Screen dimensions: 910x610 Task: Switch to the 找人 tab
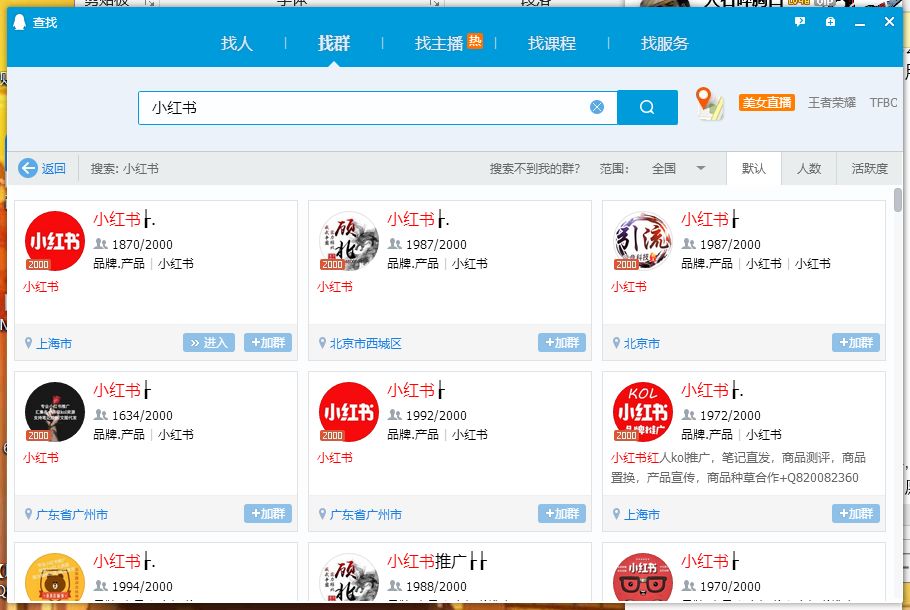pyautogui.click(x=236, y=44)
